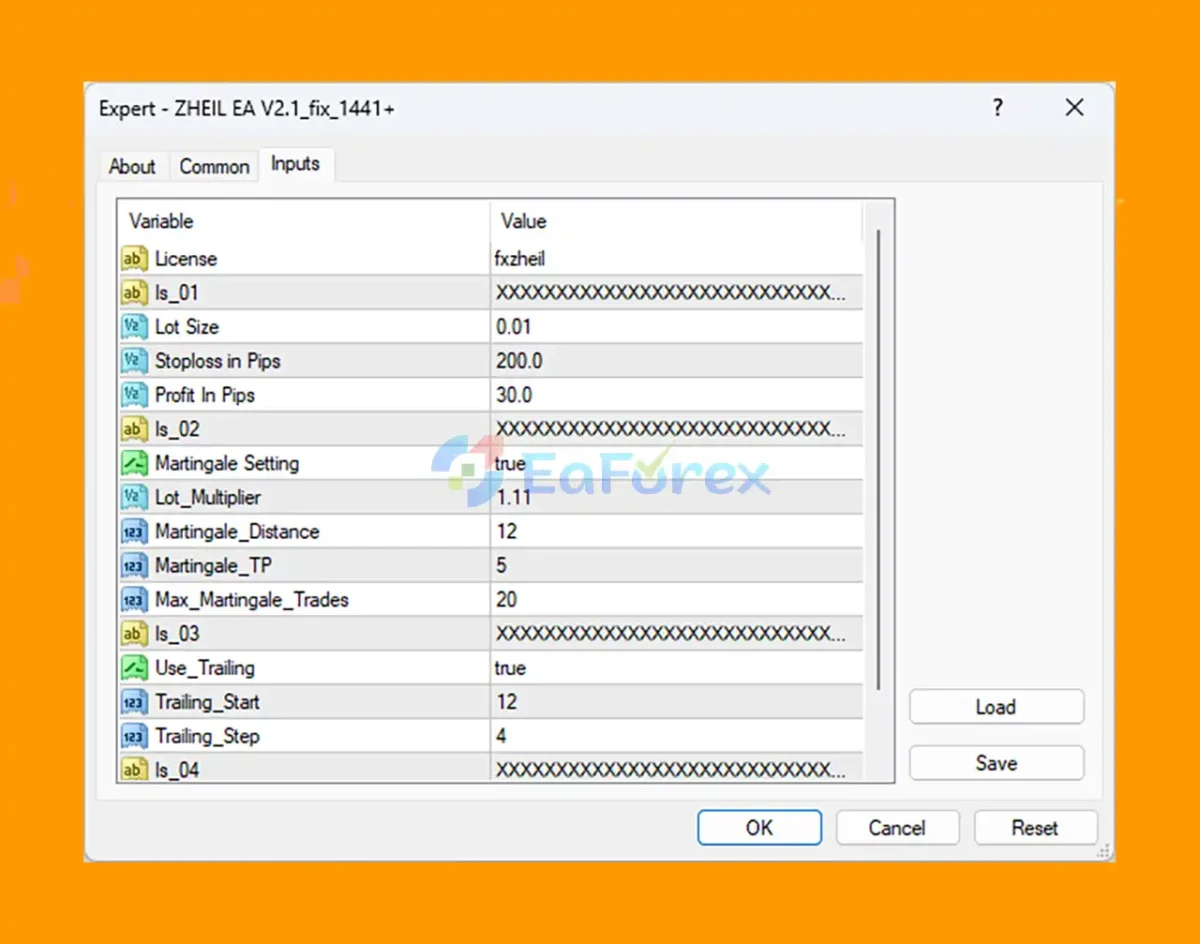
Task: Select the Use_Trailing label
Action: [205, 668]
